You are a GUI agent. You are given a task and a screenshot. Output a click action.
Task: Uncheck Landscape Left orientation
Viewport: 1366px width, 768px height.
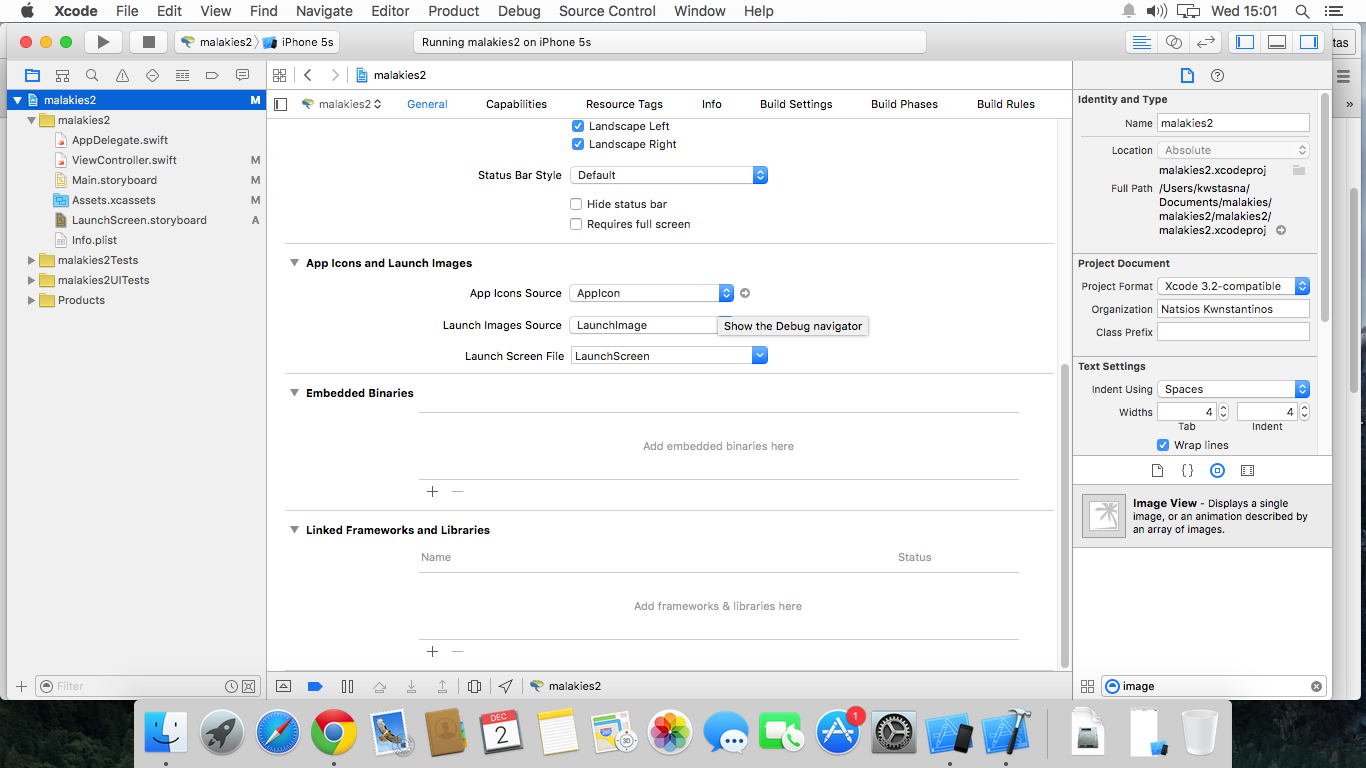577,126
